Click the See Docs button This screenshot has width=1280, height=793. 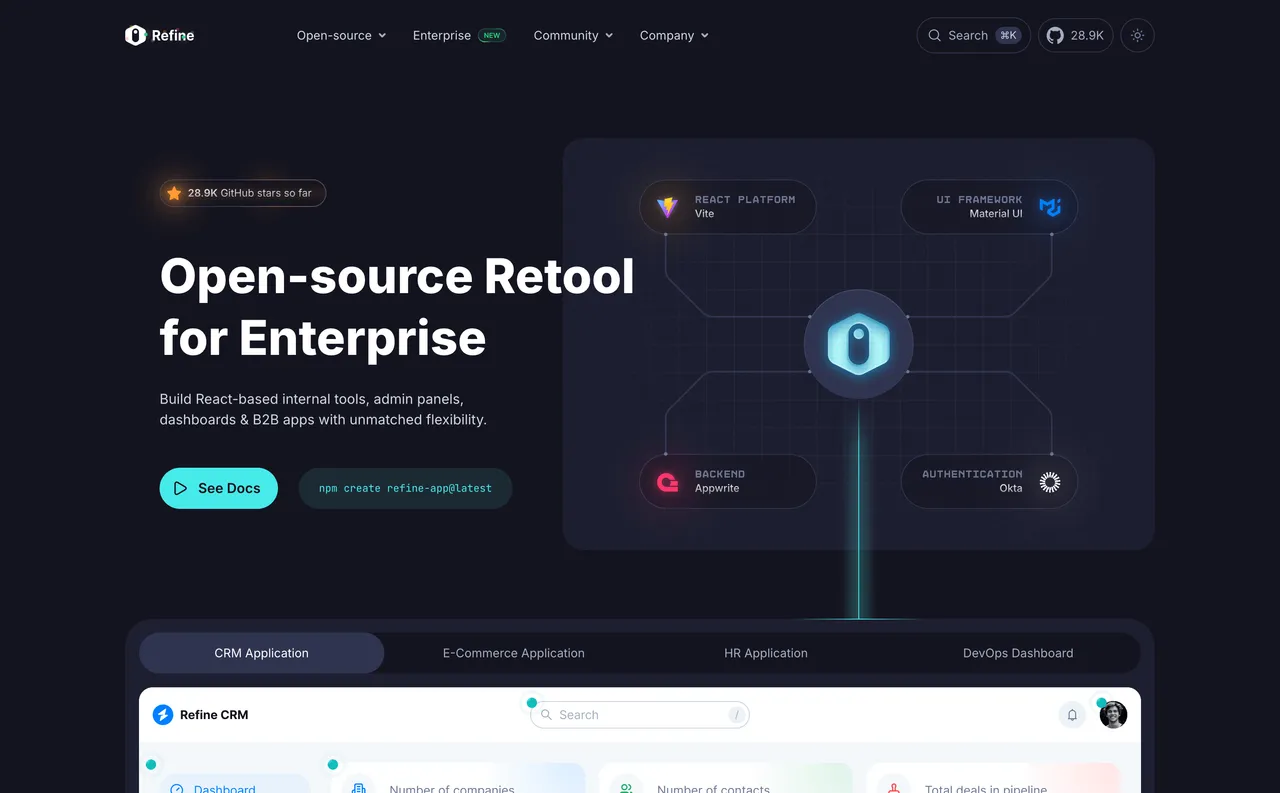218,488
